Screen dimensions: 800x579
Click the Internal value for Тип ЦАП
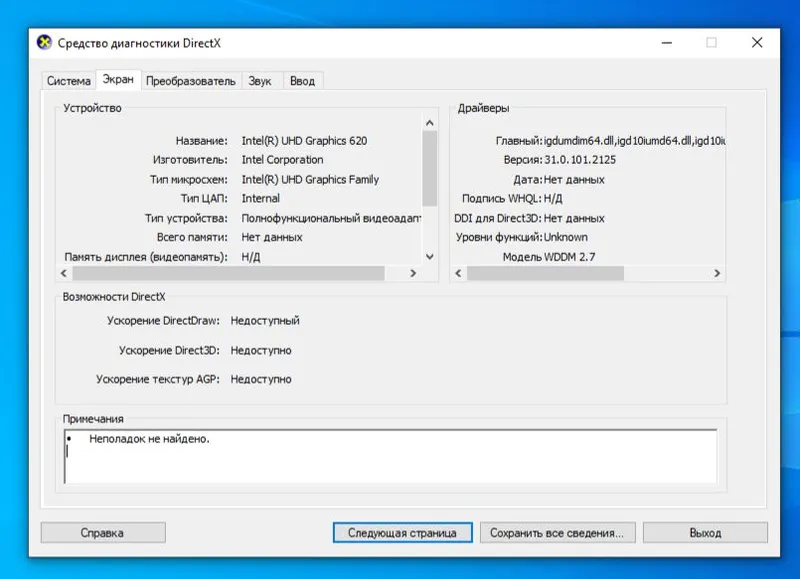(260, 198)
